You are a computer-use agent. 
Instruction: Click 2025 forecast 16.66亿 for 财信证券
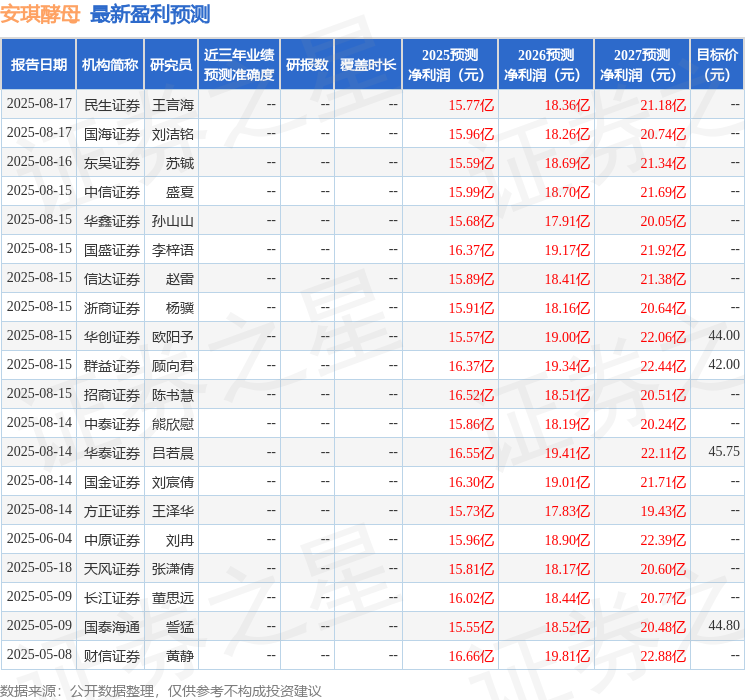point(471,656)
